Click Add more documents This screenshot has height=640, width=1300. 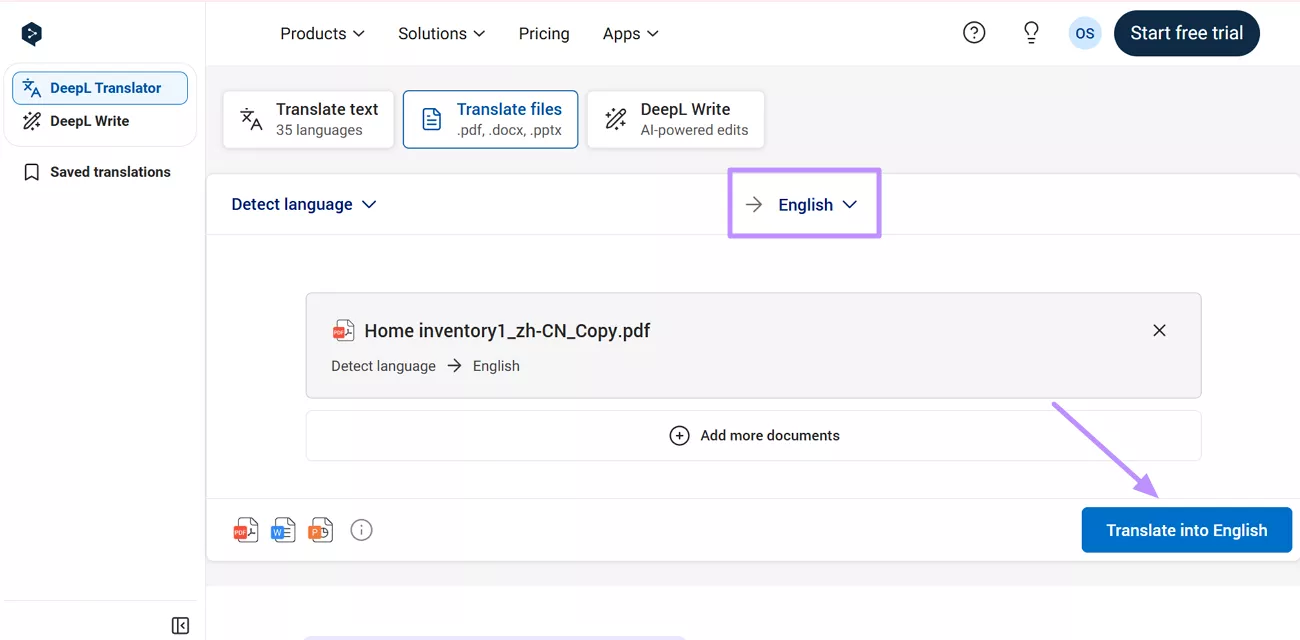click(754, 435)
